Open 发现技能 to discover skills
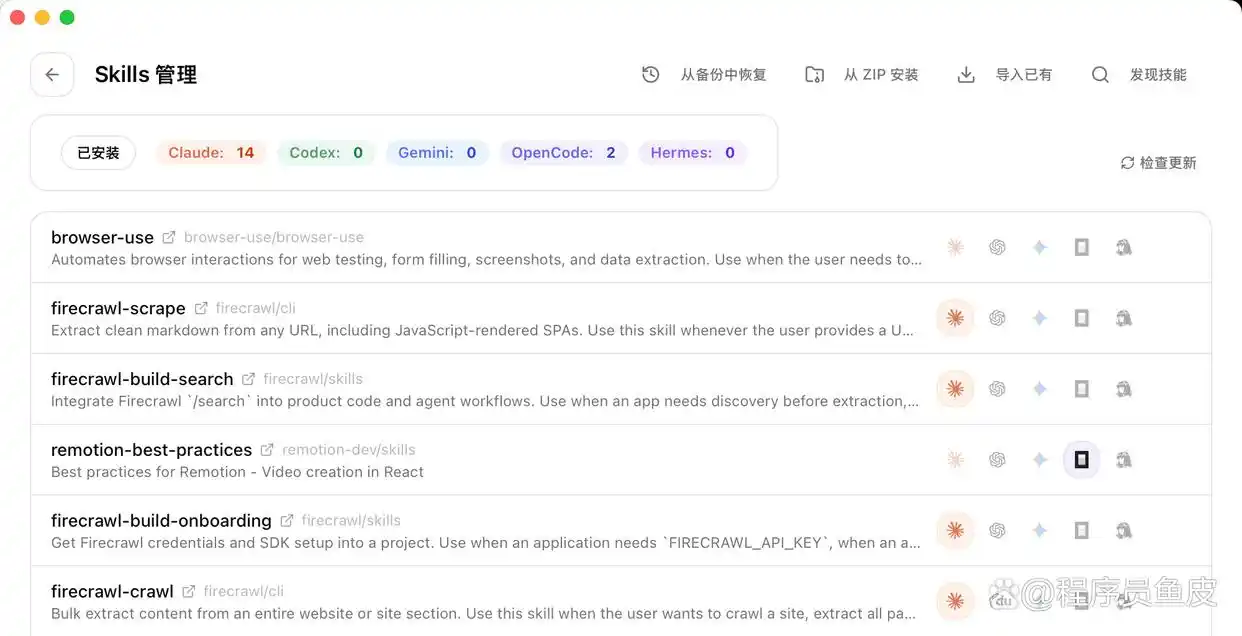This screenshot has width=1242, height=636. (x=1139, y=75)
